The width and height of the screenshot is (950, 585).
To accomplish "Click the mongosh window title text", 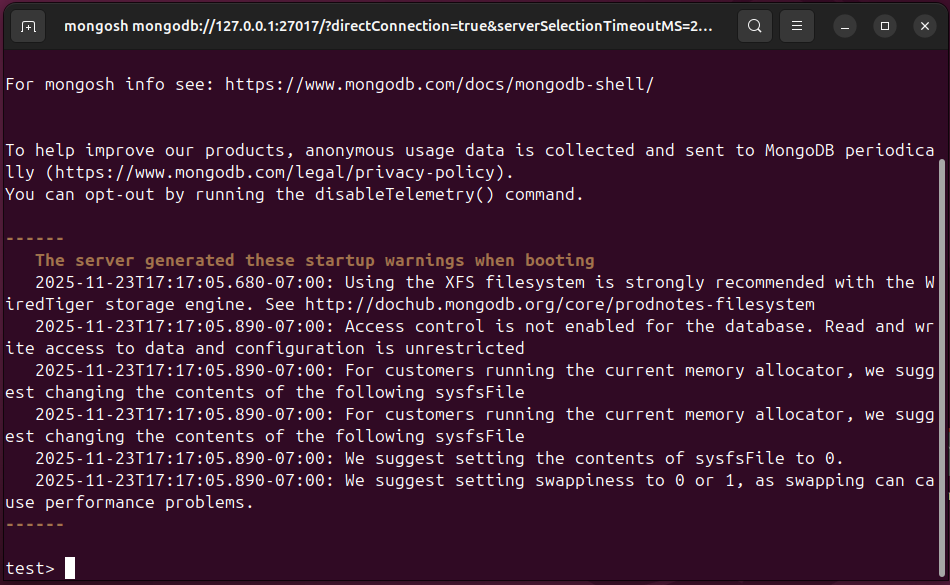I will click(x=388, y=26).
